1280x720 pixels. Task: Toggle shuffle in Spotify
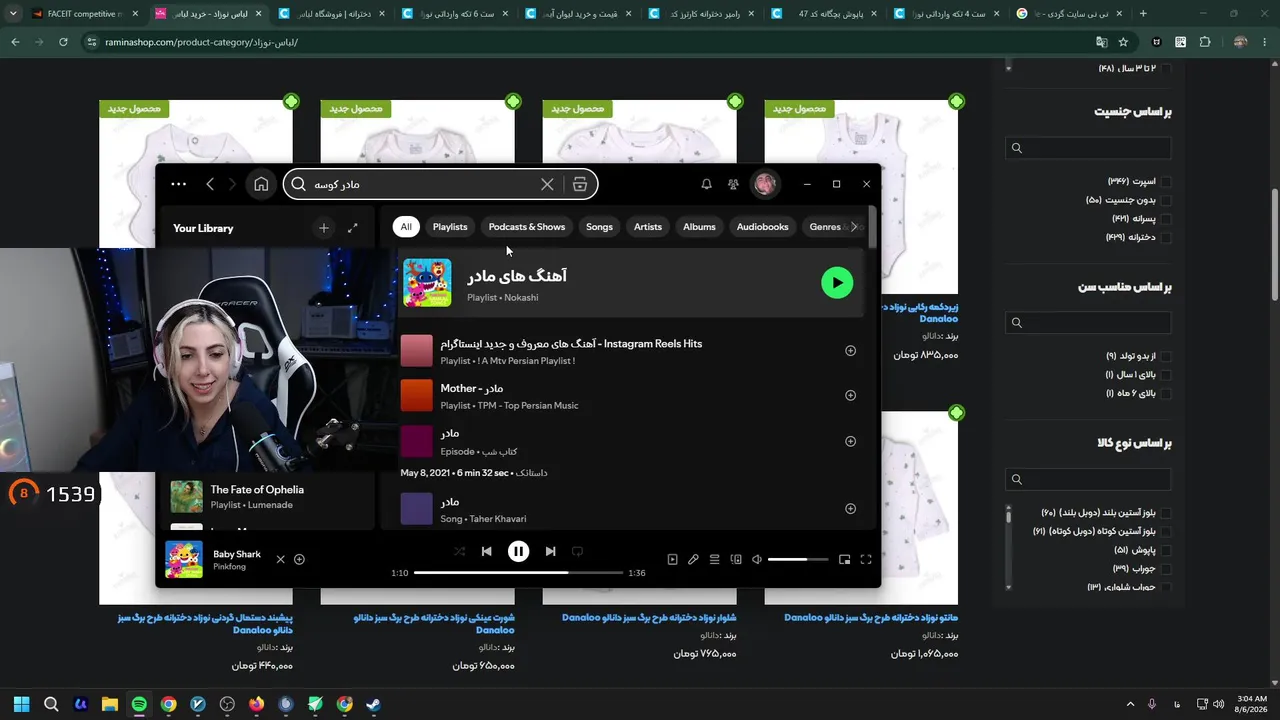point(459,551)
